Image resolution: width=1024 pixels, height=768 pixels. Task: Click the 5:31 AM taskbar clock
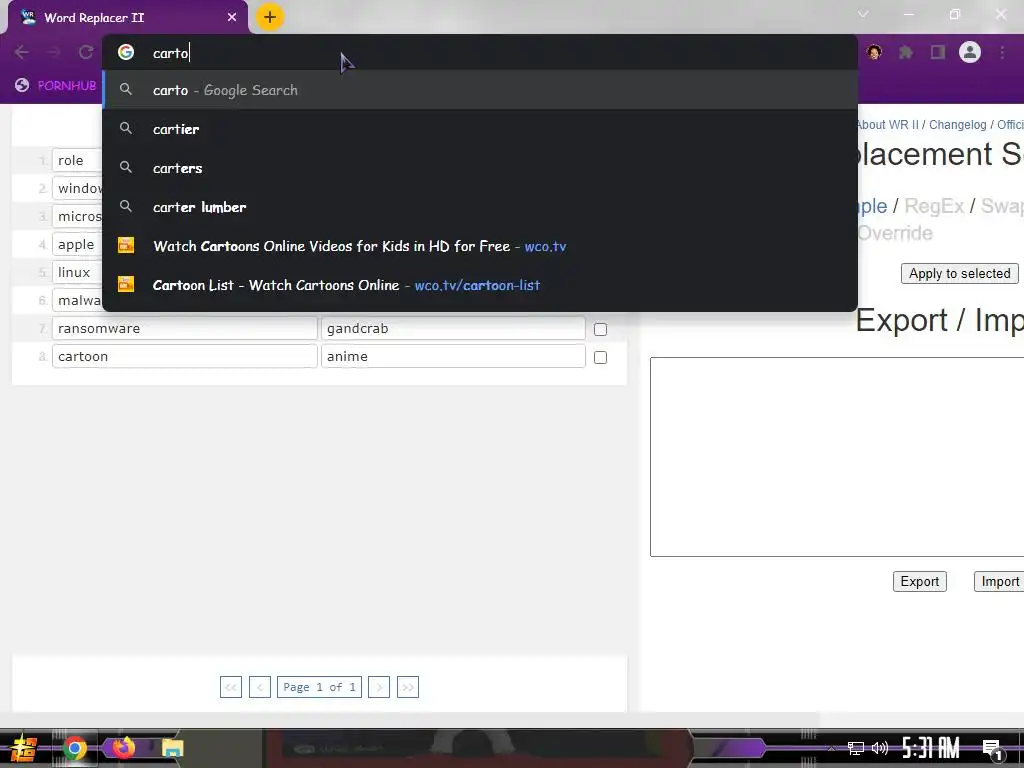[x=931, y=748]
